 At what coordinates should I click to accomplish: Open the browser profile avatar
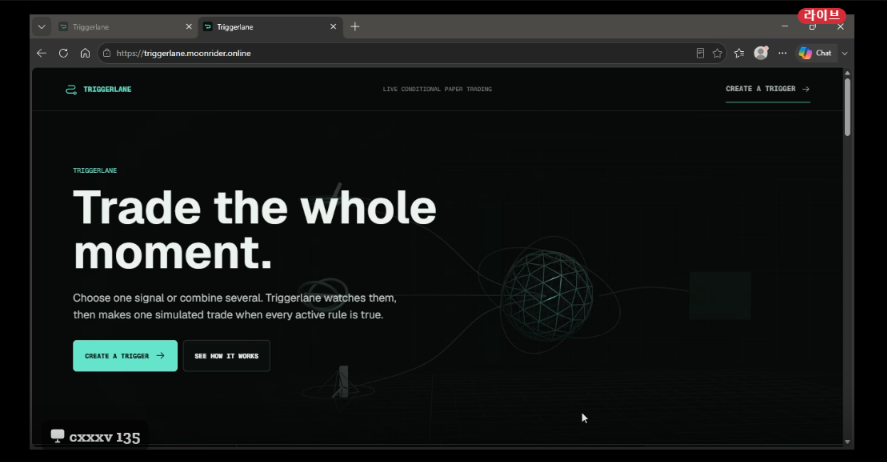761,53
